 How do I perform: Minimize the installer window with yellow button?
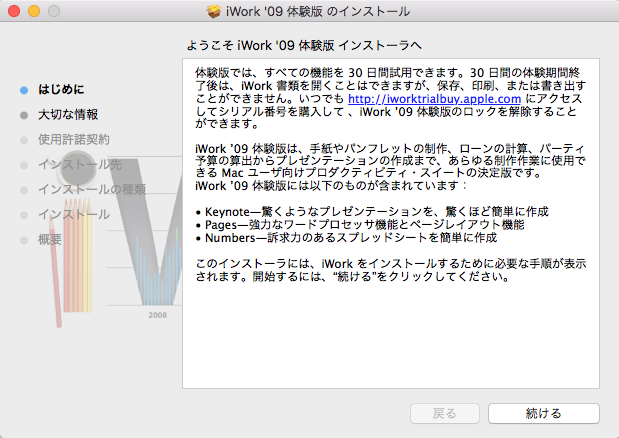(x=34, y=11)
